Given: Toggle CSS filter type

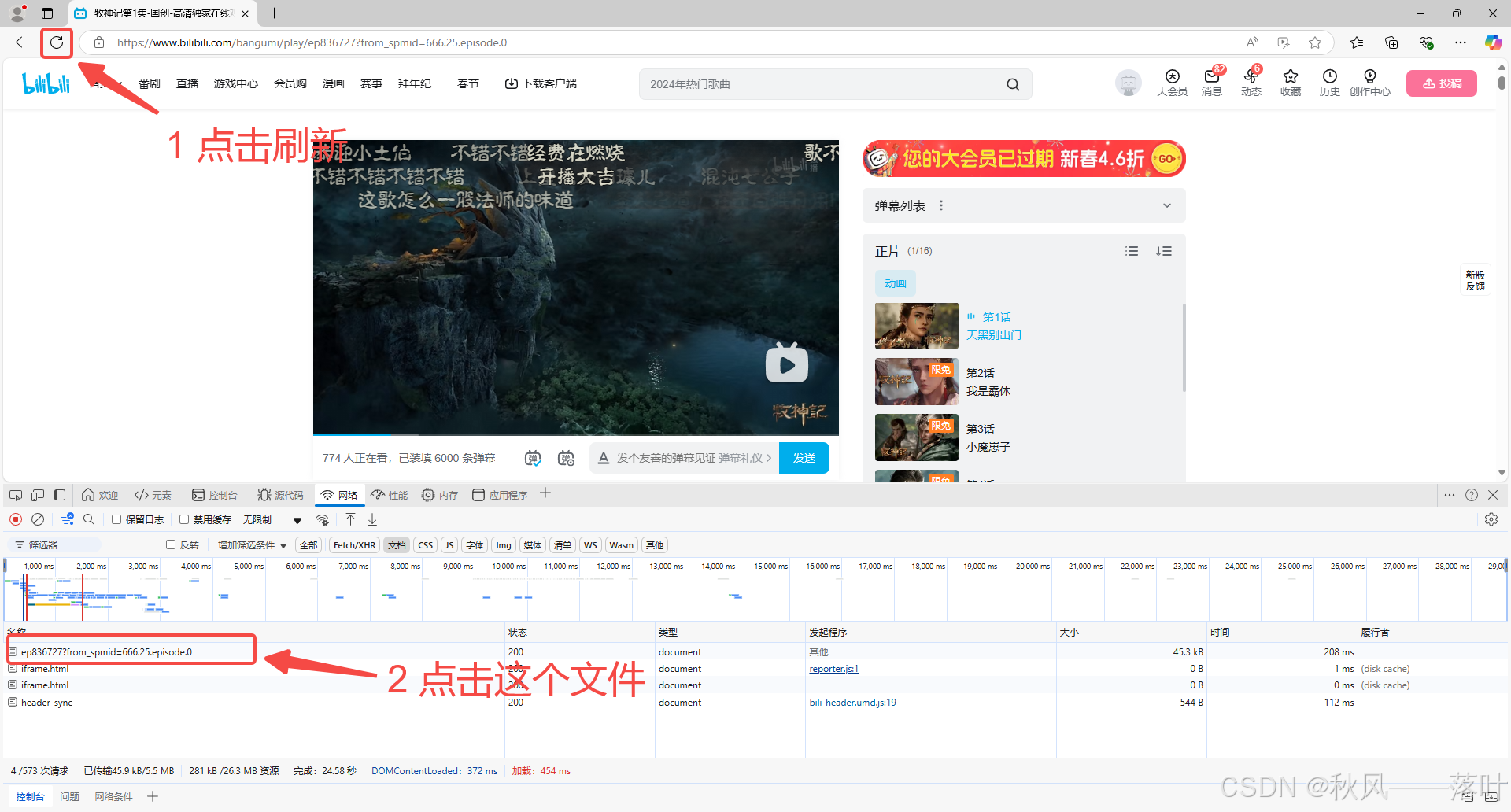Looking at the screenshot, I should [426, 545].
